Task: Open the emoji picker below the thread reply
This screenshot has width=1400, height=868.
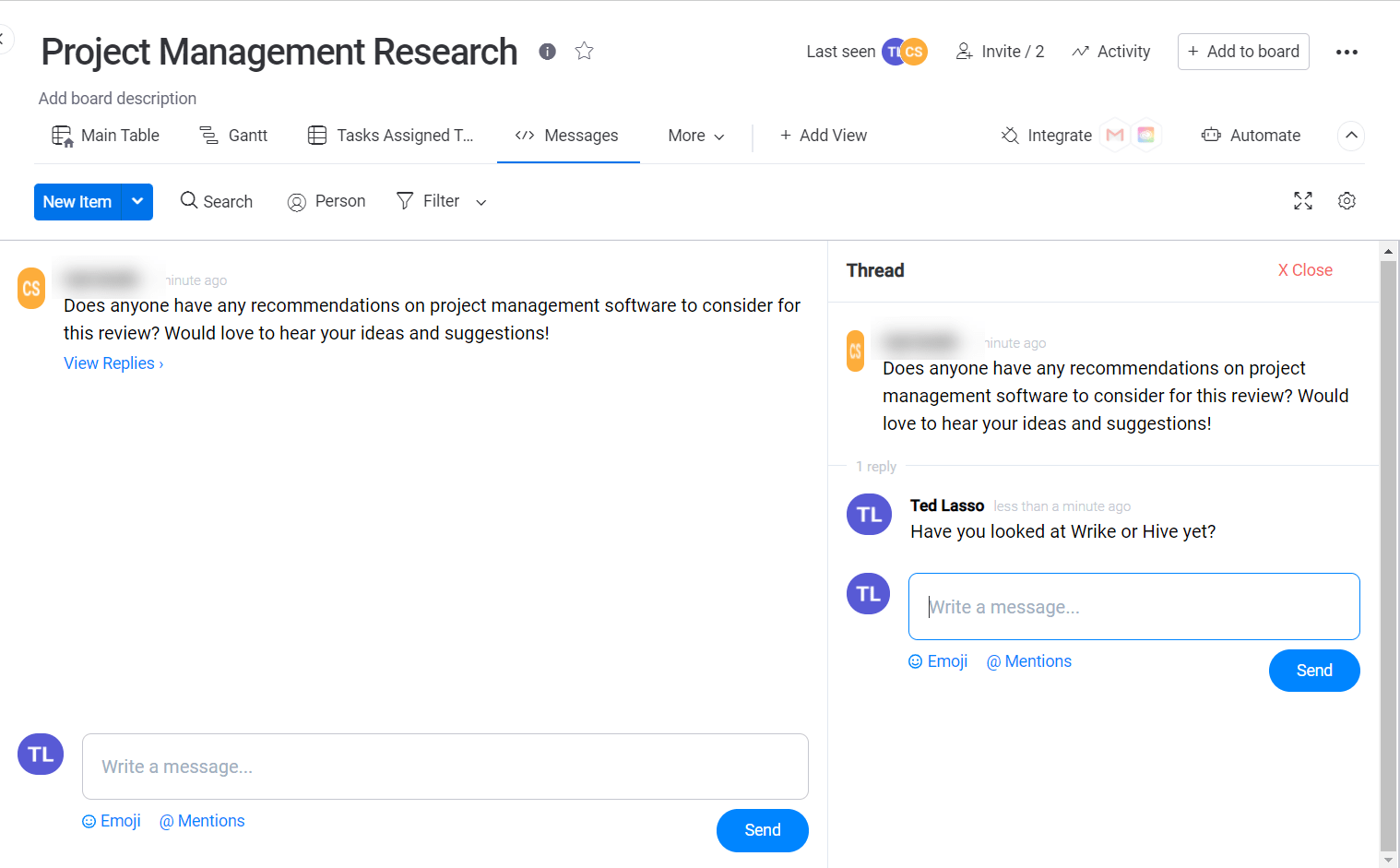Action: pos(937,661)
